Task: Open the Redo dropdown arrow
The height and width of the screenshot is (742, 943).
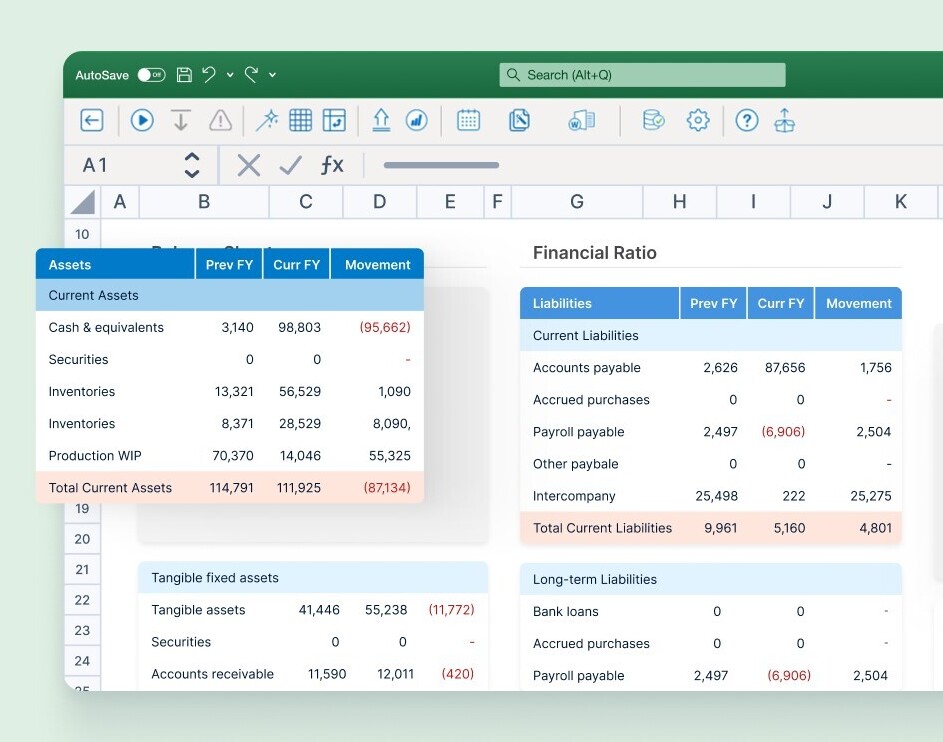Action: click(x=272, y=75)
